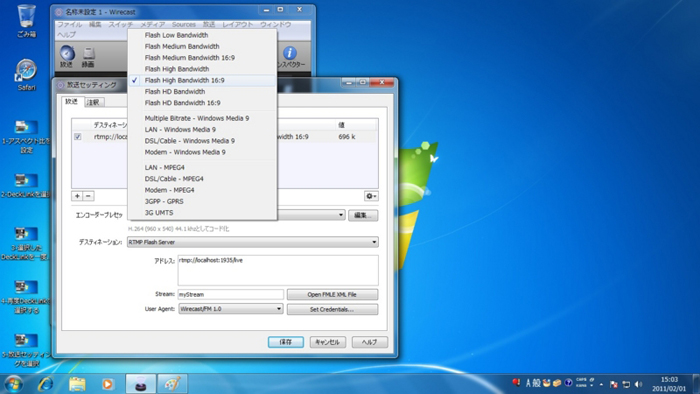The width and height of the screenshot is (700, 394).
Task: Open the Sources menu in Wirecast
Action: pos(184,25)
